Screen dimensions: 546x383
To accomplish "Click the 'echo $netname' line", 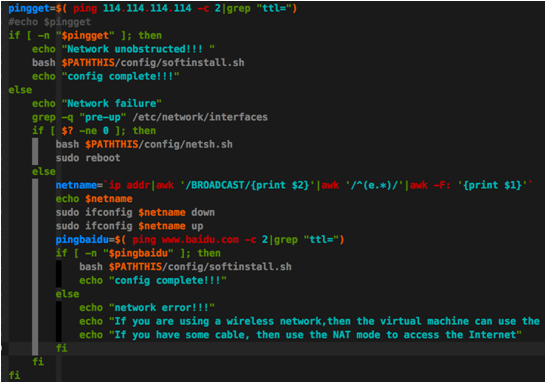I will pyautogui.click(x=94, y=199).
